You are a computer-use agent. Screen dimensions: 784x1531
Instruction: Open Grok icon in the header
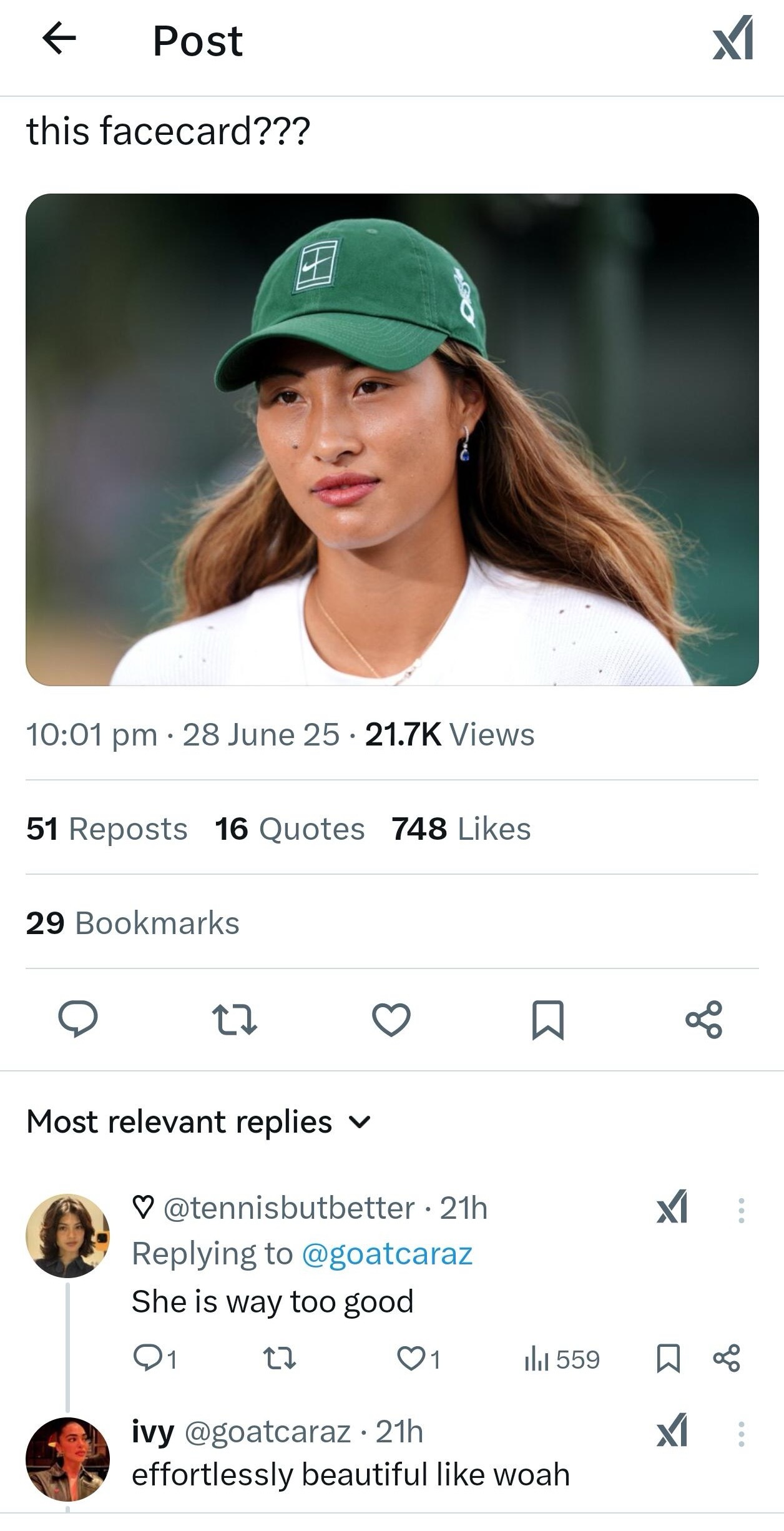click(x=733, y=39)
